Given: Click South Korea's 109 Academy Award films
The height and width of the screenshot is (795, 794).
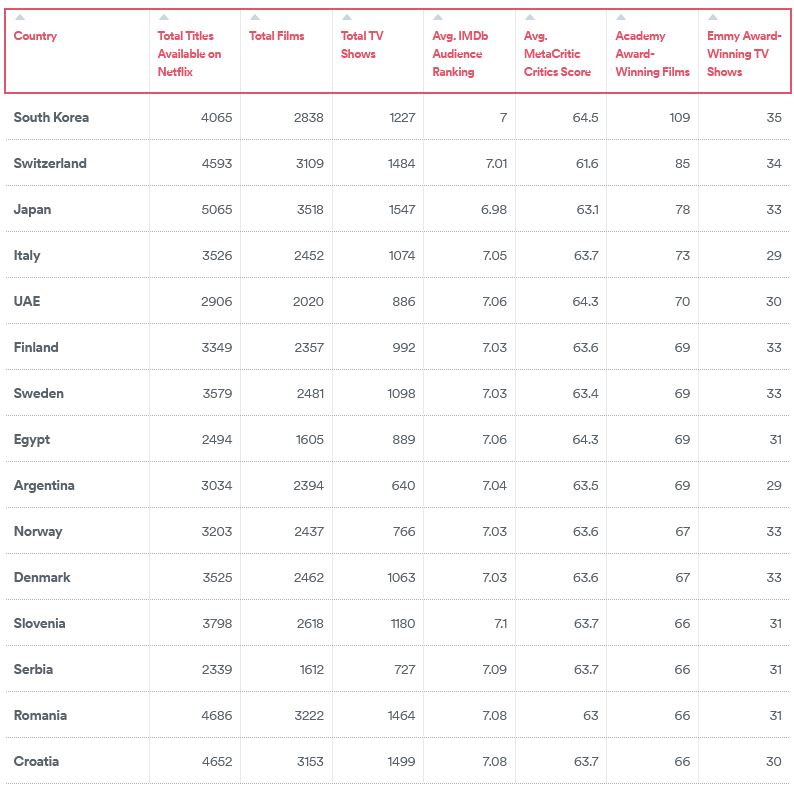Looking at the screenshot, I should pyautogui.click(x=679, y=118).
